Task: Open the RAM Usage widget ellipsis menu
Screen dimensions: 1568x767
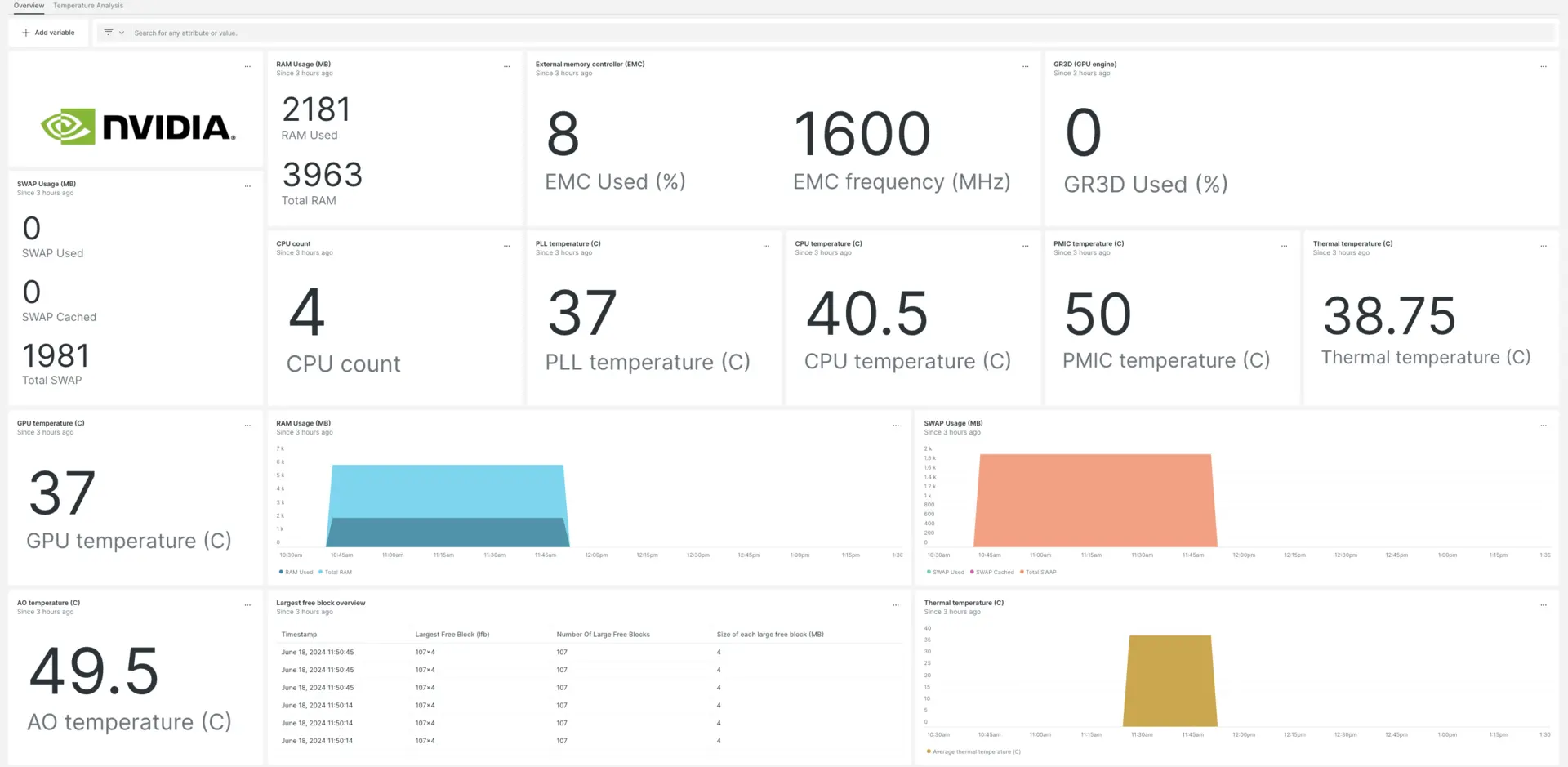Action: coord(506,66)
